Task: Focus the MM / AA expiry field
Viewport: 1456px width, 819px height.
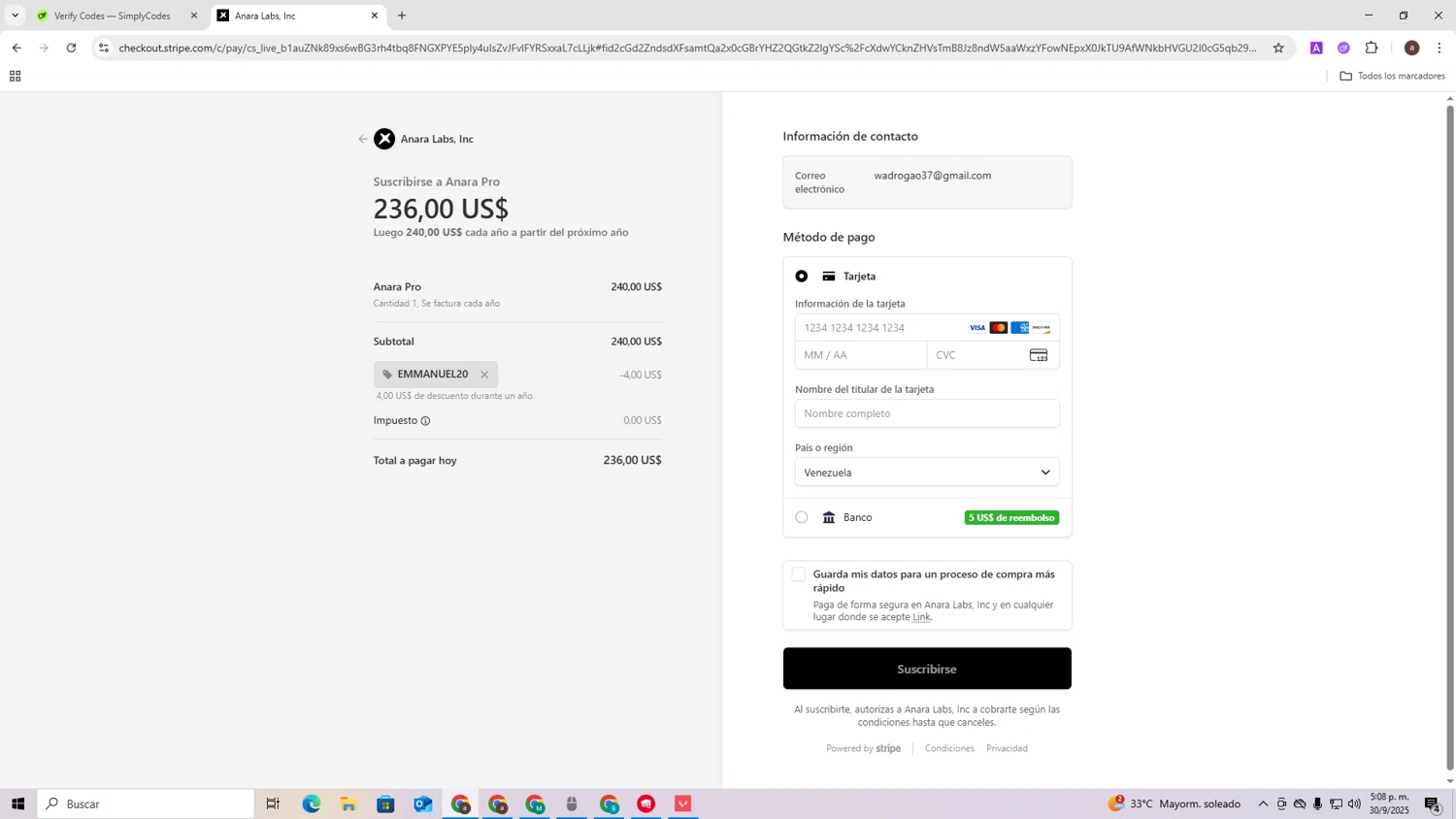Action: (x=861, y=355)
